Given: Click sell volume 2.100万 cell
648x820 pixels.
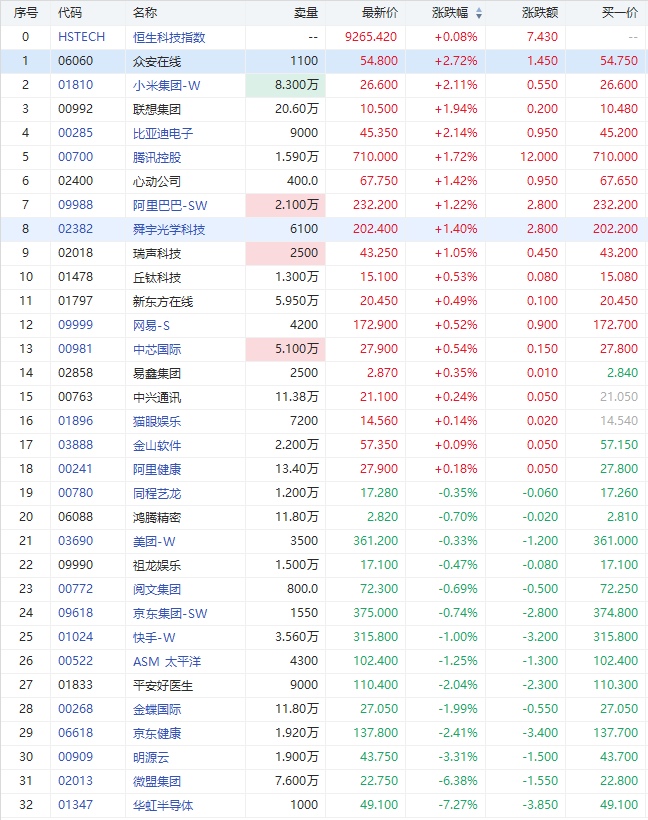Looking at the screenshot, I should (286, 205).
